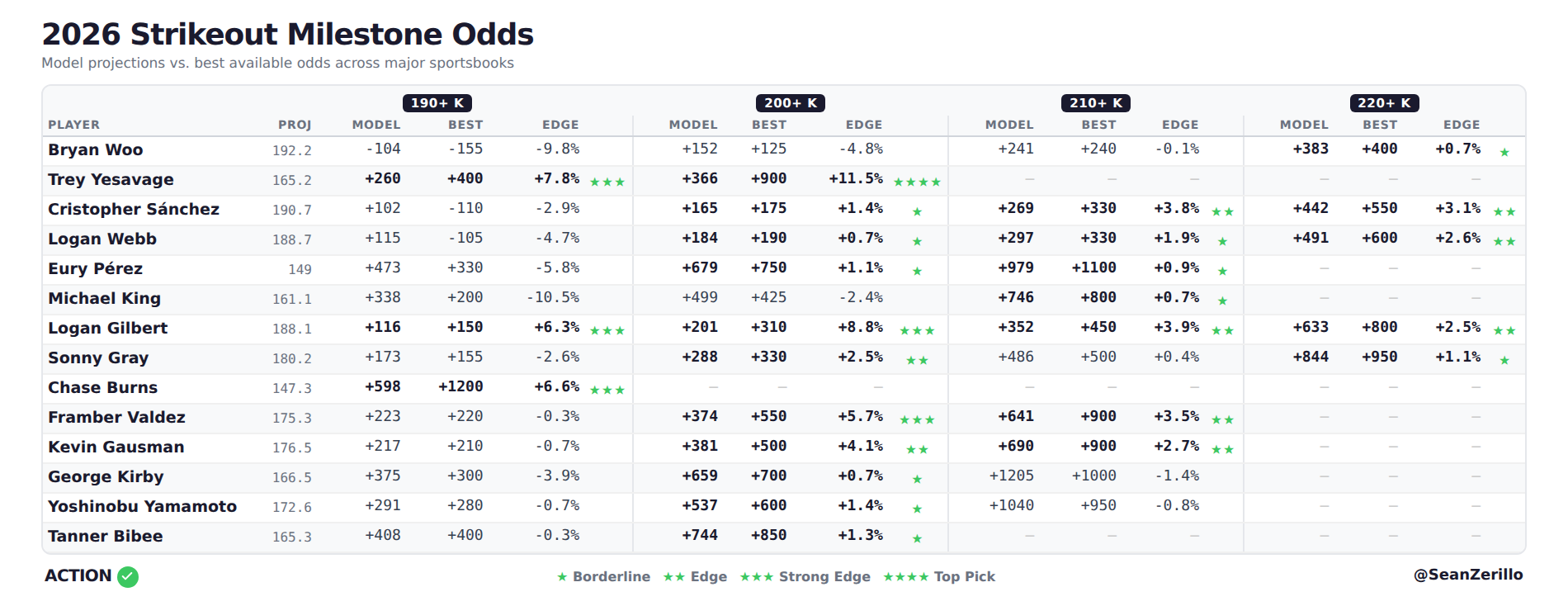Click the single star in Bryan Woo row
Viewport: 1568px width, 606px height.
pos(1504,153)
